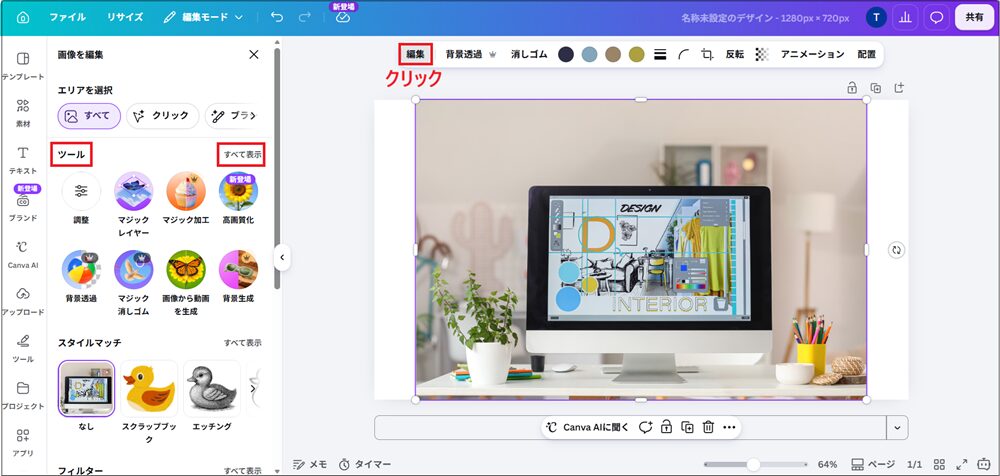Open the アプリ sidebar tab
This screenshot has width=1000, height=476.
click(23, 443)
